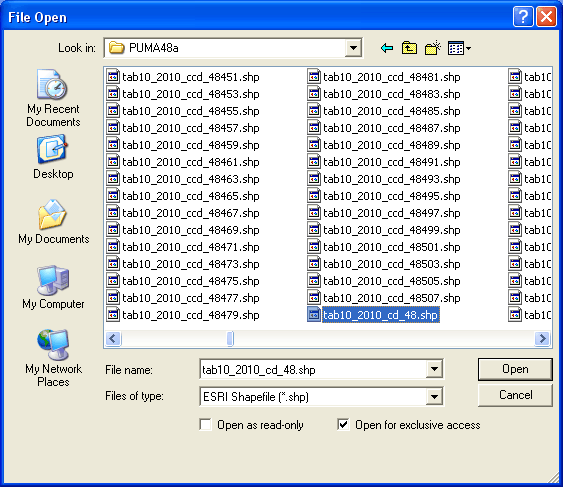The height and width of the screenshot is (487, 563).
Task: Select file name tab10_2010_ccd_48471.shp
Action: pos(191,247)
